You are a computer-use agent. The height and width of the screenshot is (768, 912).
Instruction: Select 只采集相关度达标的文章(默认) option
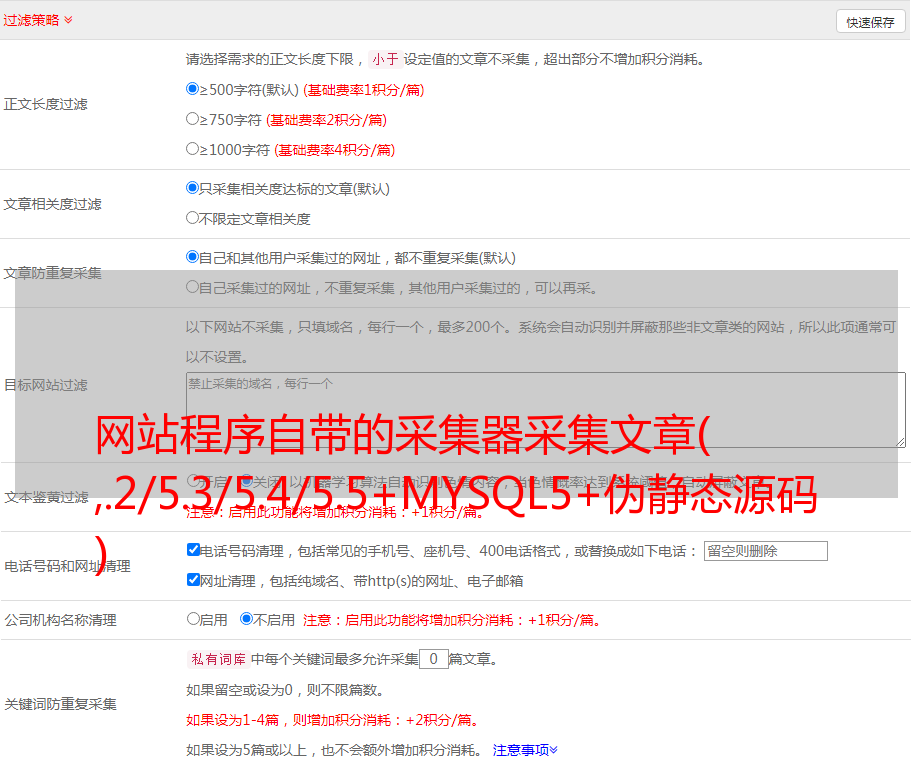pyautogui.click(x=192, y=188)
